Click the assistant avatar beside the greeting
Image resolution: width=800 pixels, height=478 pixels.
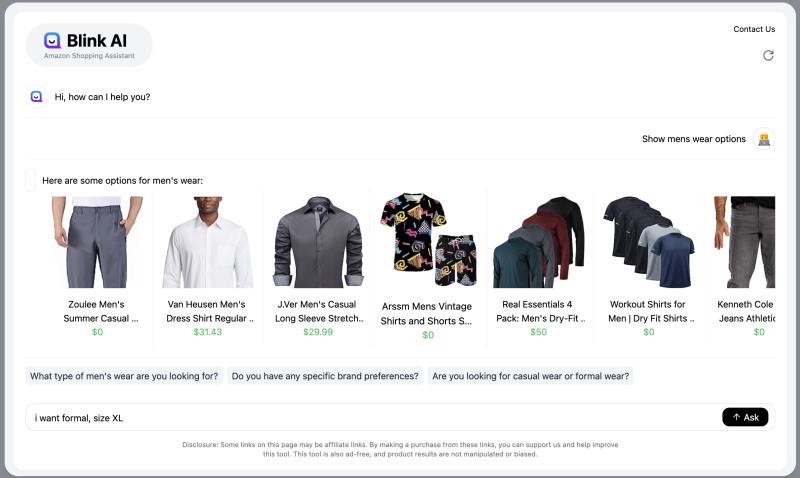coord(37,96)
